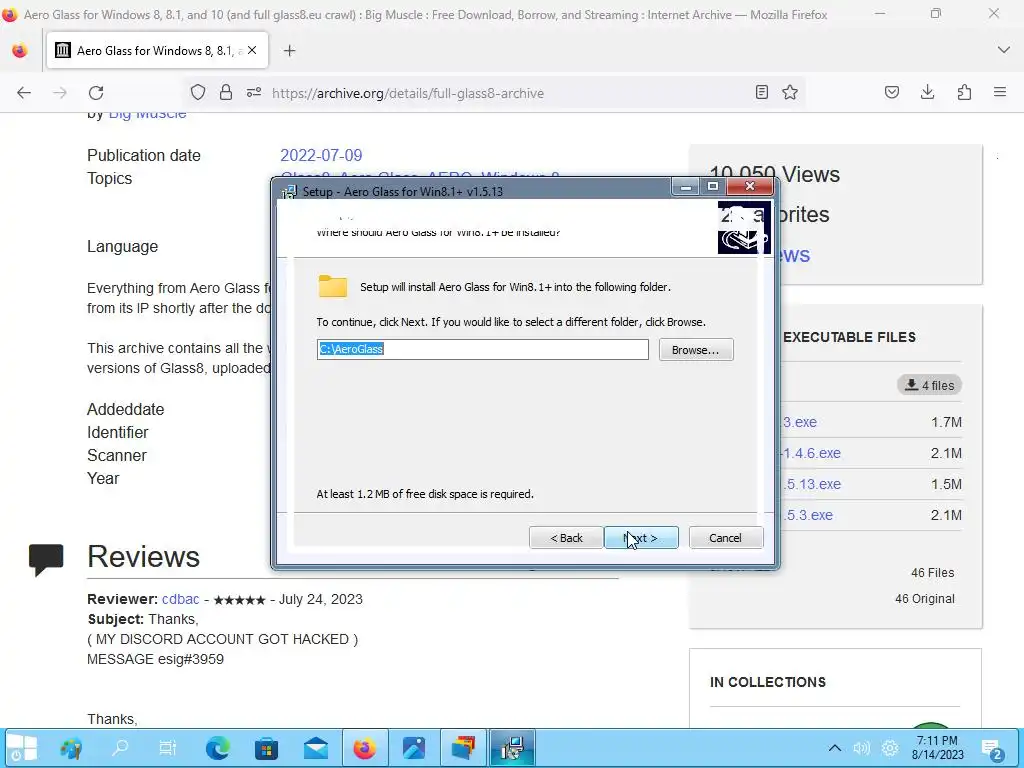Screen dimensions: 1024x768
Task: Click the Firefox View icon
Action: coord(20,50)
